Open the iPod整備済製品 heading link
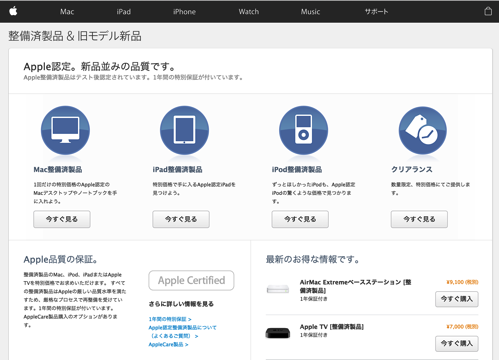499x360 pixels. coord(297,170)
